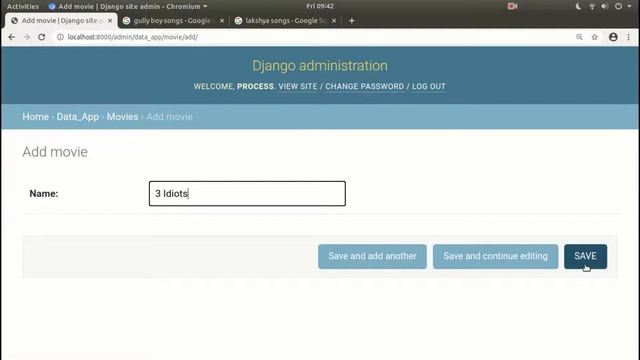Image resolution: width=640 pixels, height=360 pixels.
Task: Switch to the 'lakshya songs - Google' tab
Action: [285, 20]
